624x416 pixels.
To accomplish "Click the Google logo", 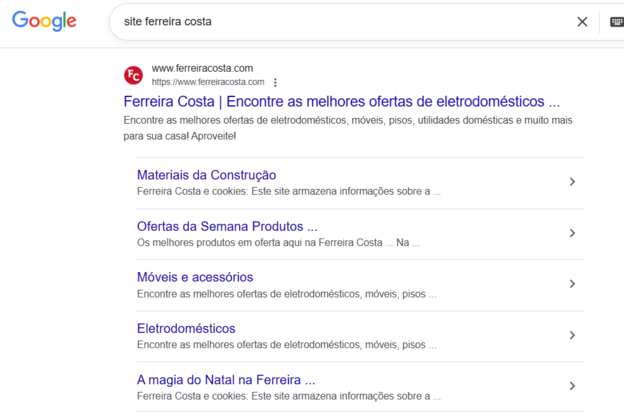I will click(44, 21).
